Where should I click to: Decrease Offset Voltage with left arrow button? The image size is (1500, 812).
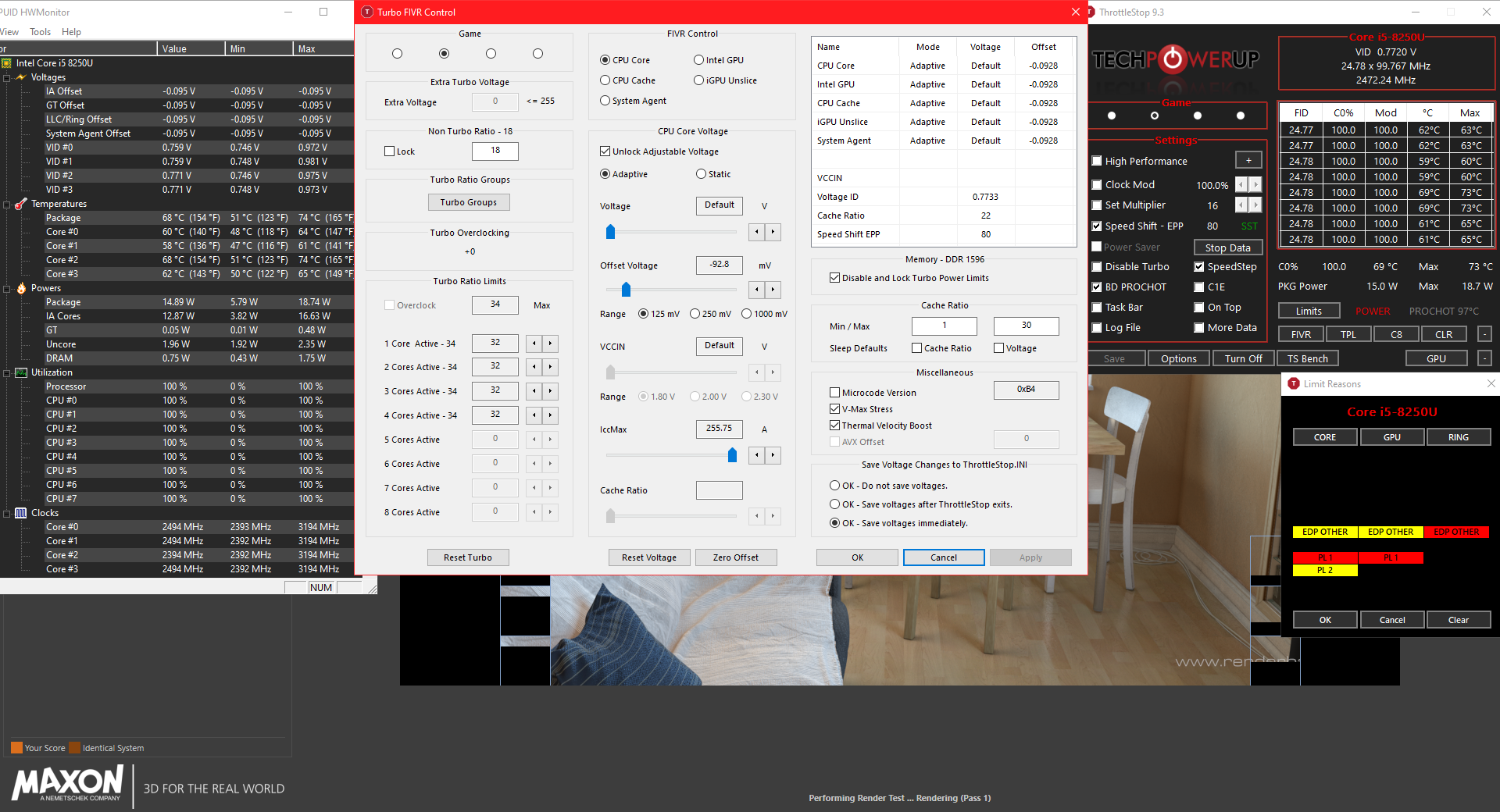[x=757, y=290]
